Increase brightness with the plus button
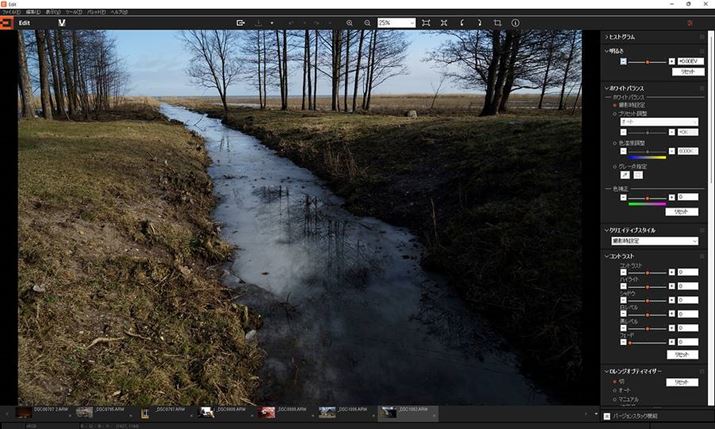Image resolution: width=715 pixels, height=429 pixels. (672, 62)
